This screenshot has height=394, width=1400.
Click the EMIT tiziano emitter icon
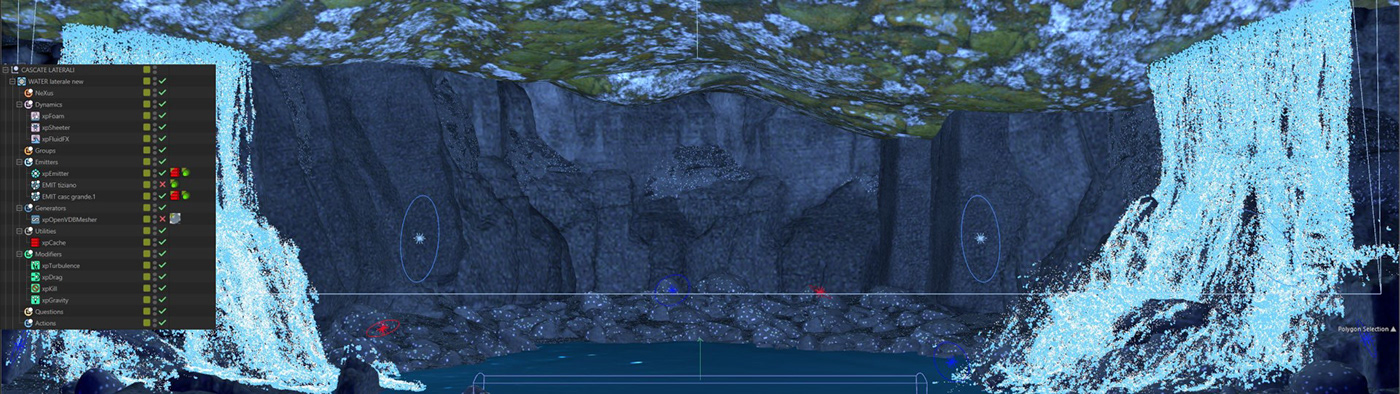[x=35, y=185]
